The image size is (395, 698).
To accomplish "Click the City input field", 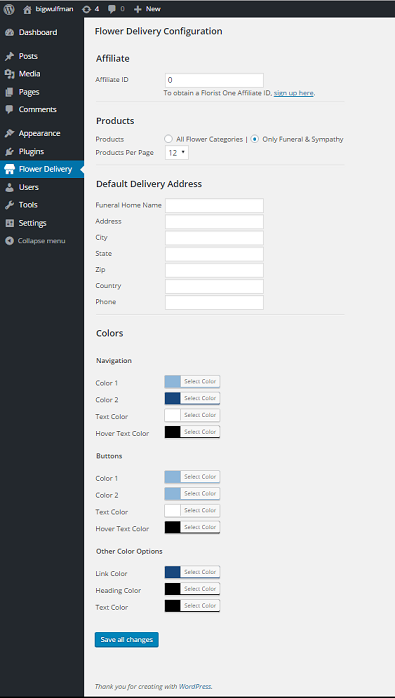I will pyautogui.click(x=214, y=238).
